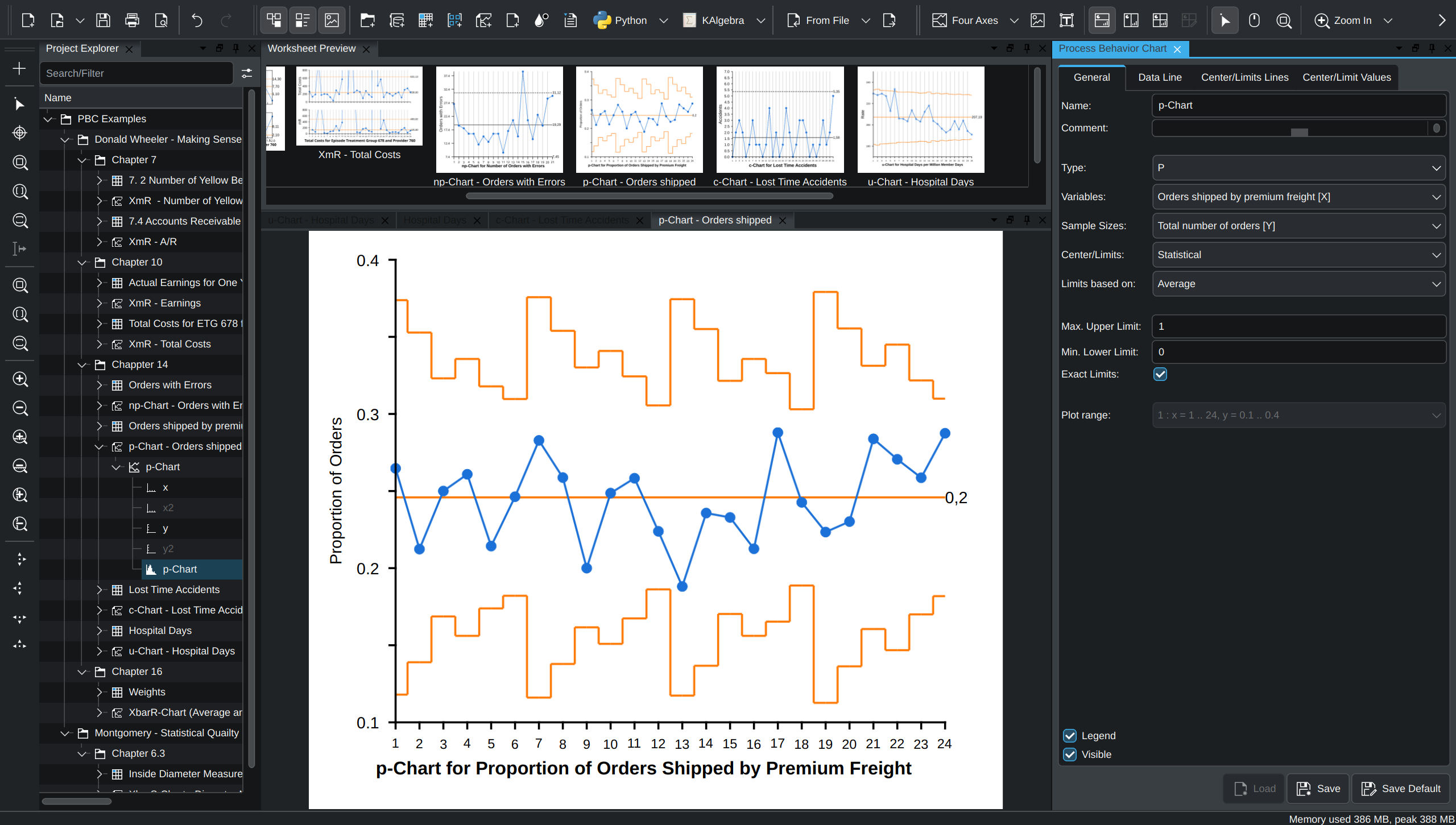Collapse the Chapter 10 folder
The width and height of the screenshot is (1456, 825).
coord(82,262)
